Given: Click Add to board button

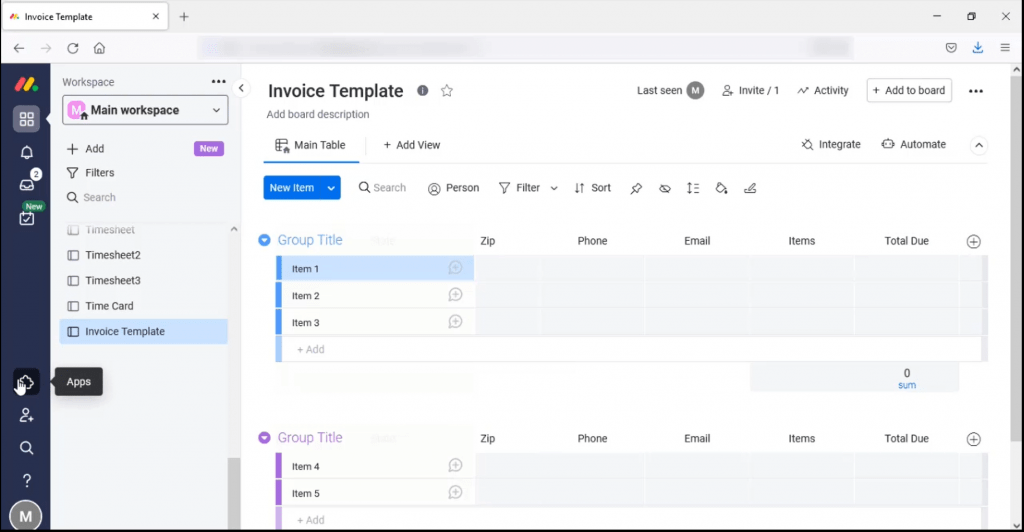Looking at the screenshot, I should click(908, 91).
